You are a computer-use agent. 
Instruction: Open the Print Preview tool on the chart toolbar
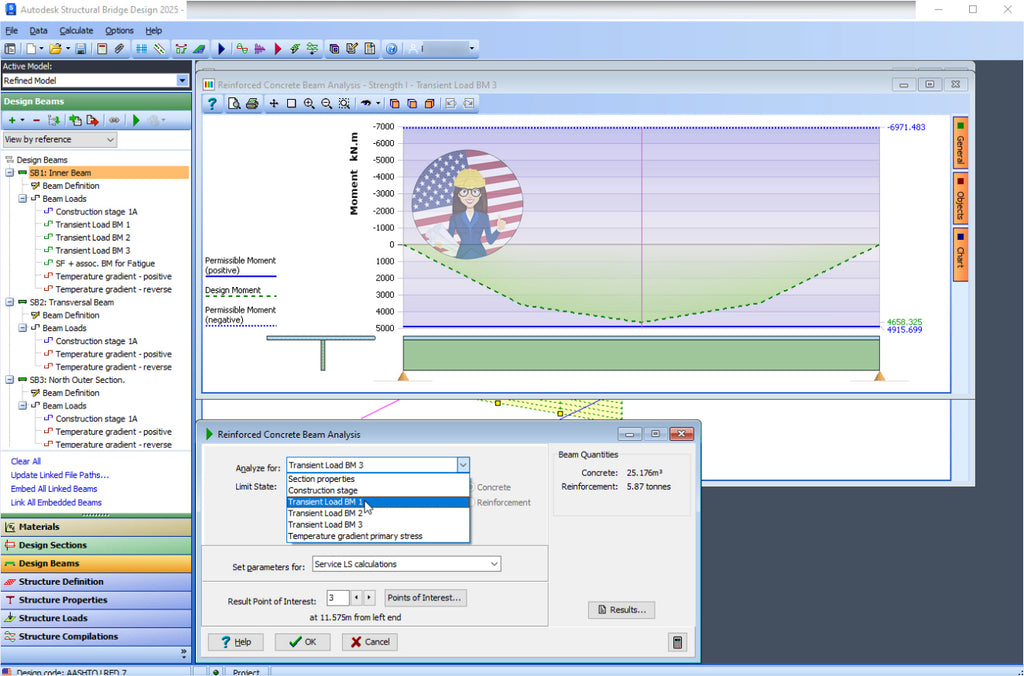point(235,103)
